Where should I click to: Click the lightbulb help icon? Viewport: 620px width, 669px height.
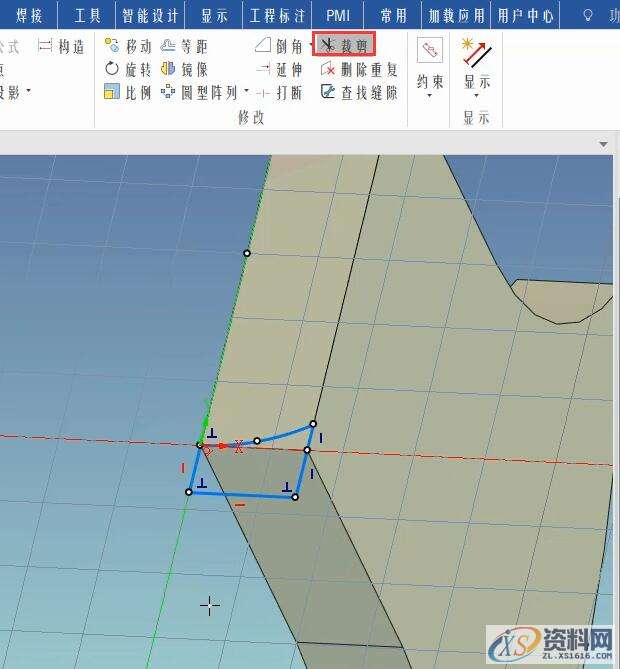[x=588, y=16]
